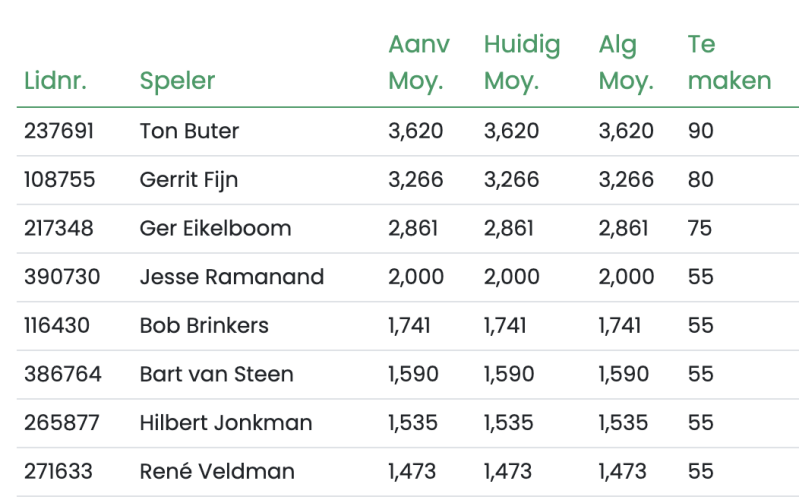The width and height of the screenshot is (799, 500).
Task: Open player Ton Buter
Action: pyautogui.click(x=189, y=131)
